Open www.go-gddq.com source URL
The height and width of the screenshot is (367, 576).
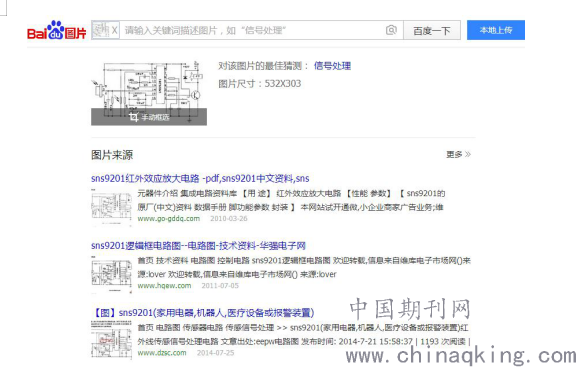tap(169, 219)
